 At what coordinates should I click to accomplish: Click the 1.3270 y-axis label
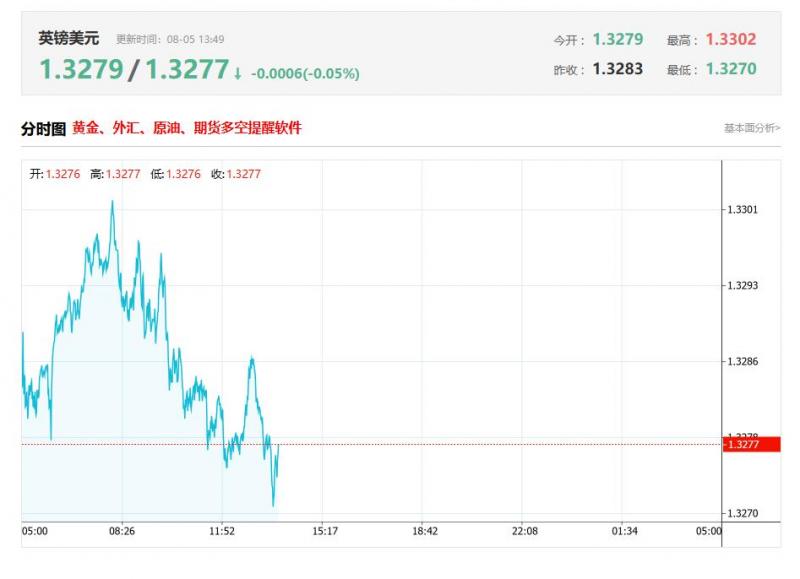click(x=742, y=513)
